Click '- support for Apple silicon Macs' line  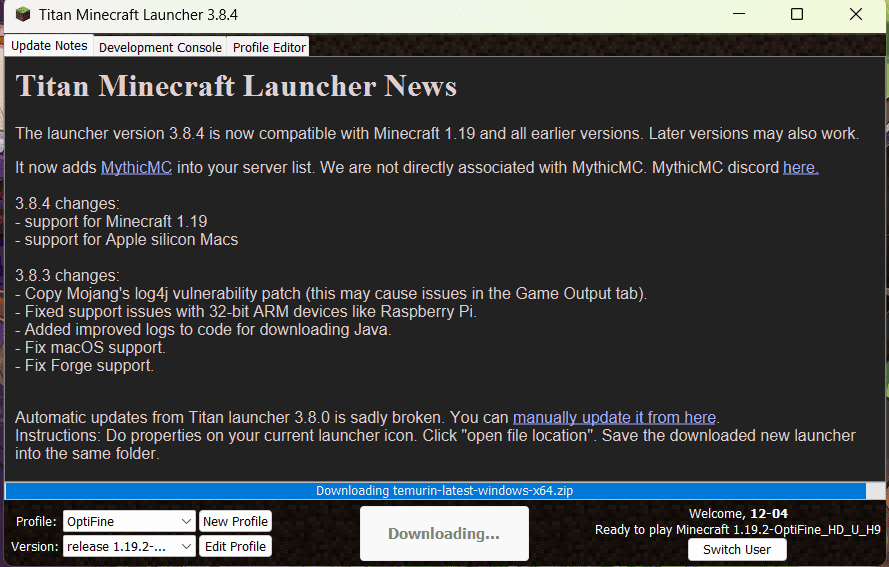click(126, 240)
